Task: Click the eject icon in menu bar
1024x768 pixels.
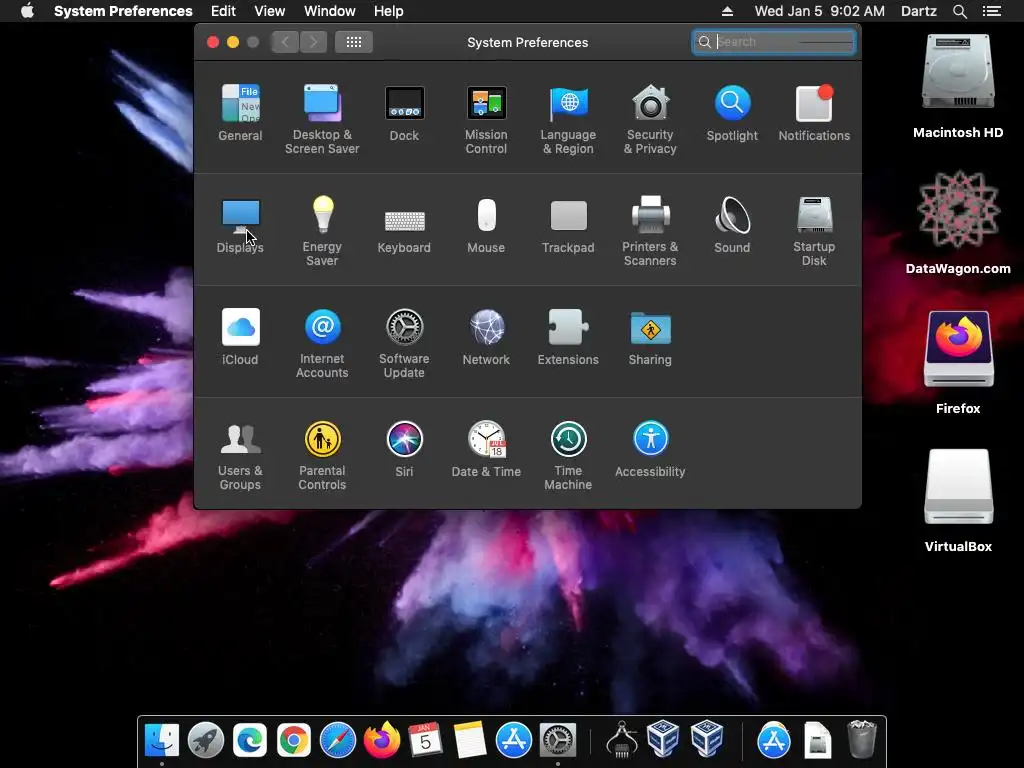Action: (728, 11)
